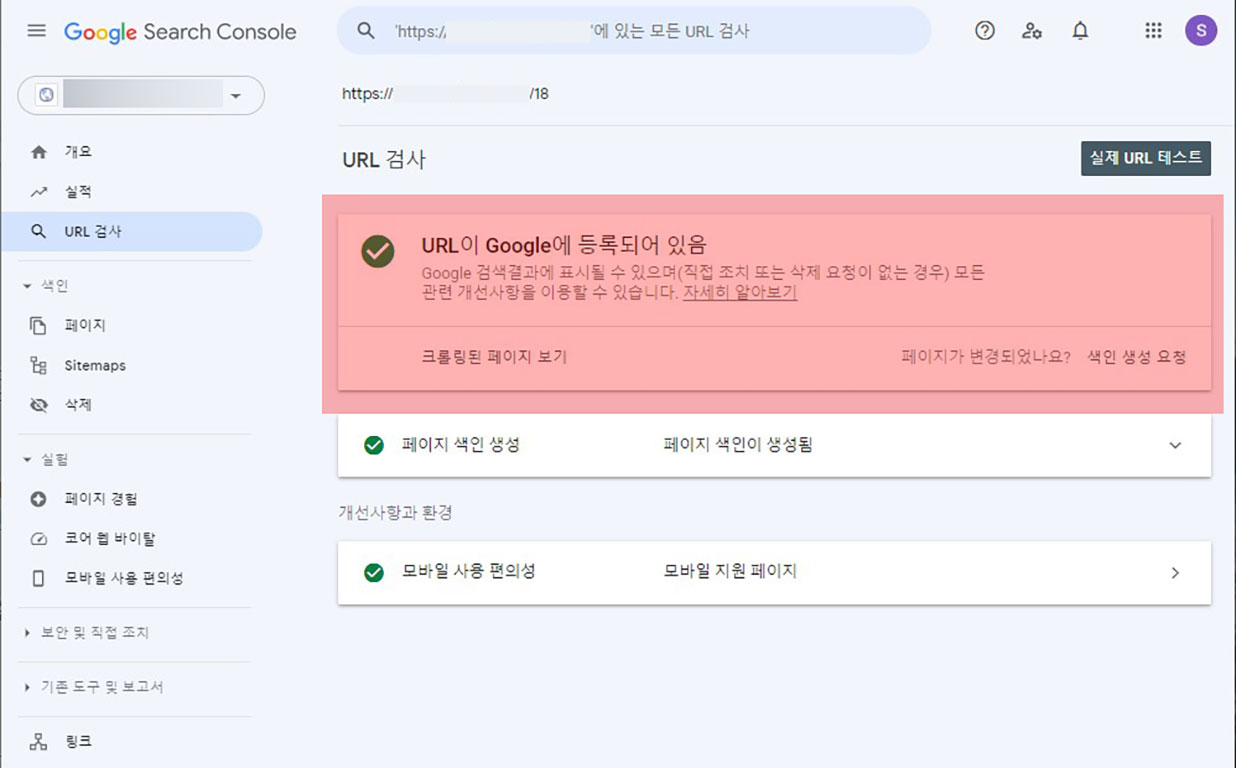Click the 실제 URL 테스트 button
1236x768 pixels.
[1146, 158]
